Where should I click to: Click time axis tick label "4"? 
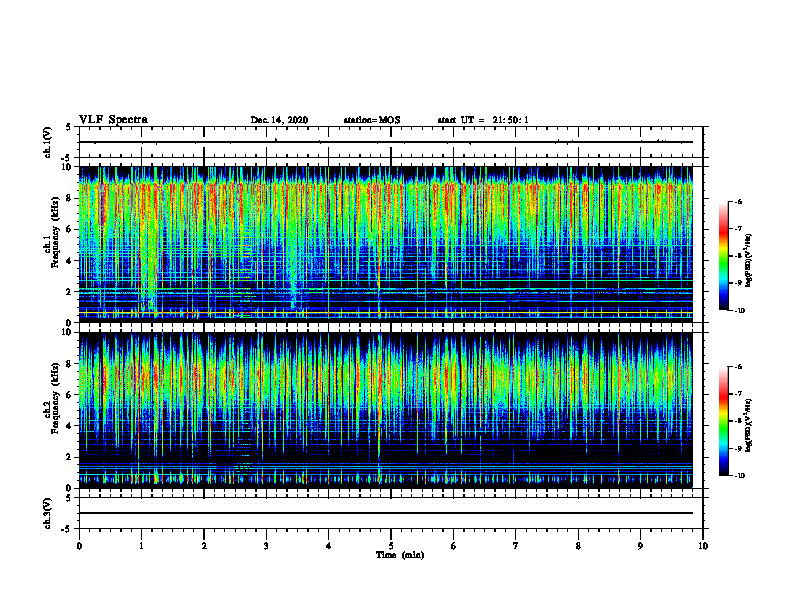pos(329,546)
